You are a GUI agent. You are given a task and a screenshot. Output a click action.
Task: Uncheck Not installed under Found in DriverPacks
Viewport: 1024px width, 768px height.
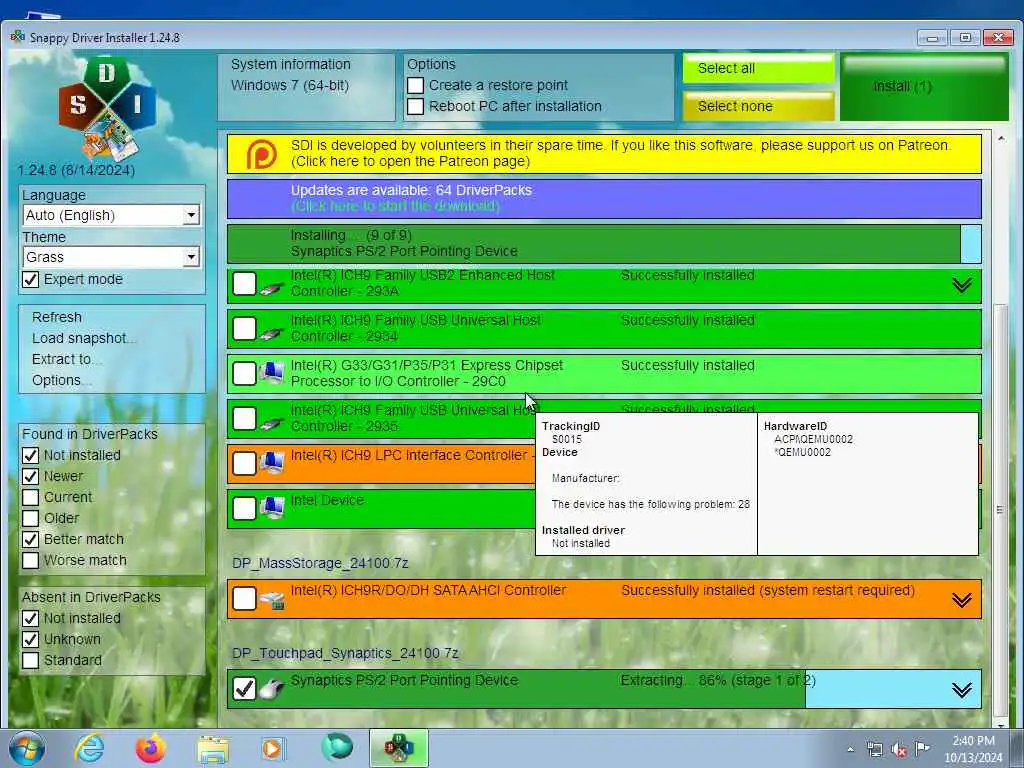[31, 455]
